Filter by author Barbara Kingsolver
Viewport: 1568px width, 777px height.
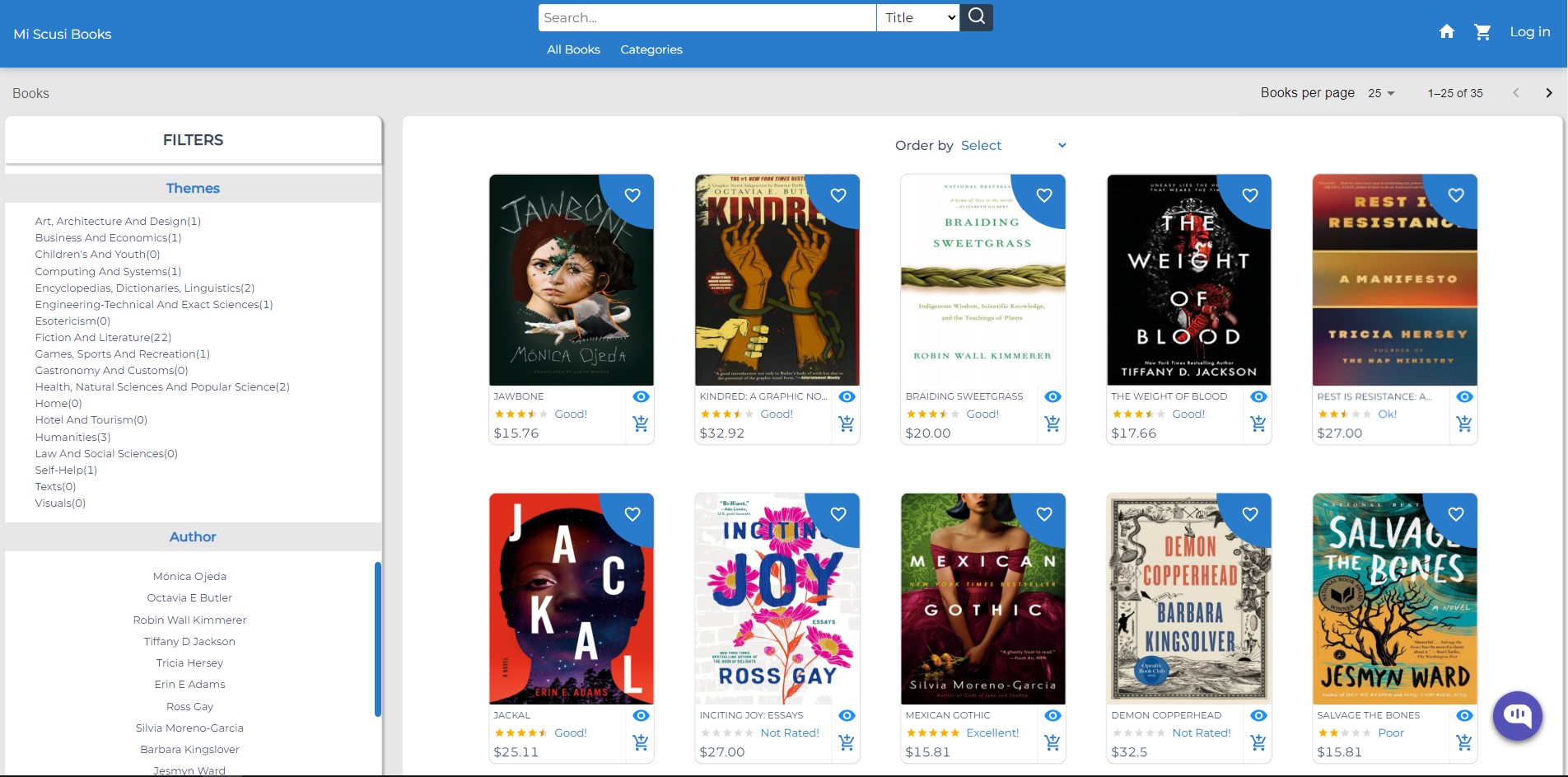click(189, 749)
